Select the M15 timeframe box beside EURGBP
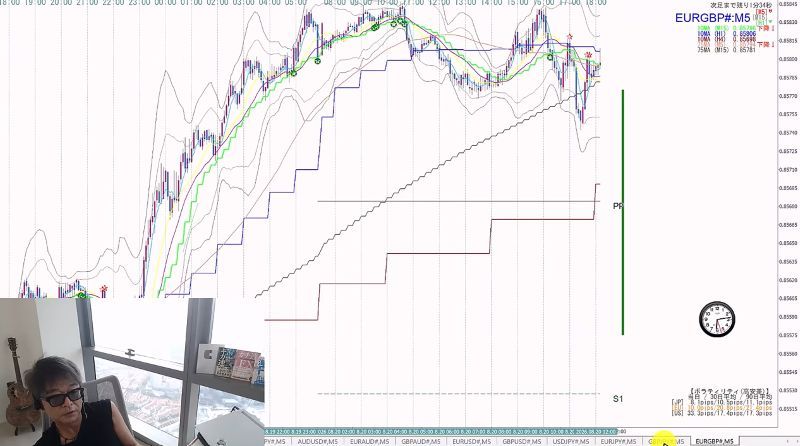The image size is (800, 446). click(762, 17)
